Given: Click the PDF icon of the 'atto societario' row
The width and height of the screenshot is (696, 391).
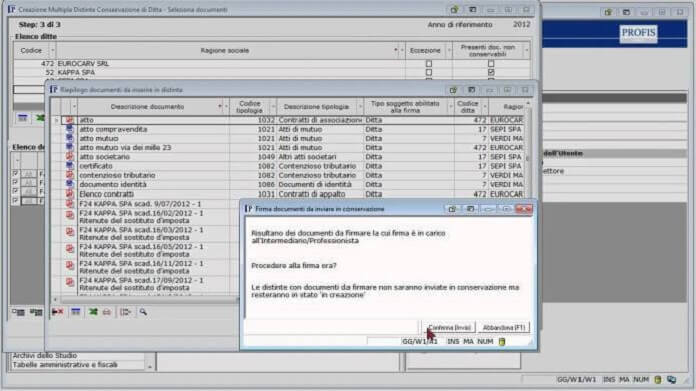Looking at the screenshot, I should coord(70,157).
